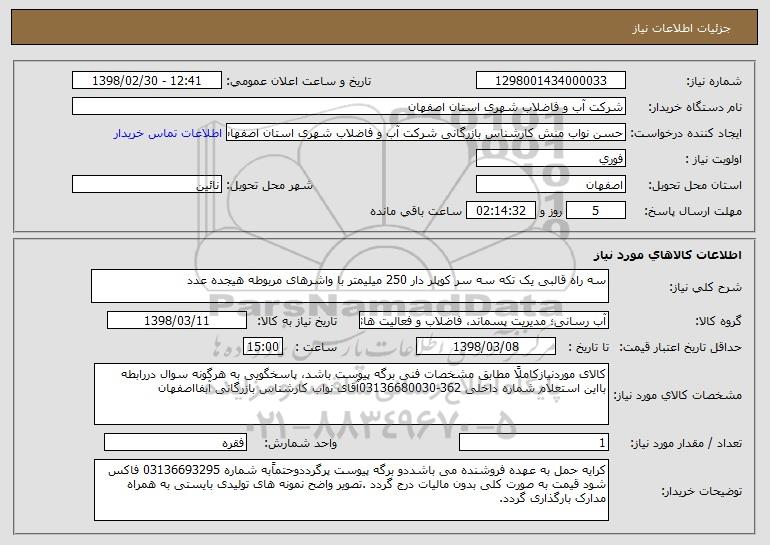Click the label تاریخ نیاز به کالا

pyautogui.click(x=297, y=321)
